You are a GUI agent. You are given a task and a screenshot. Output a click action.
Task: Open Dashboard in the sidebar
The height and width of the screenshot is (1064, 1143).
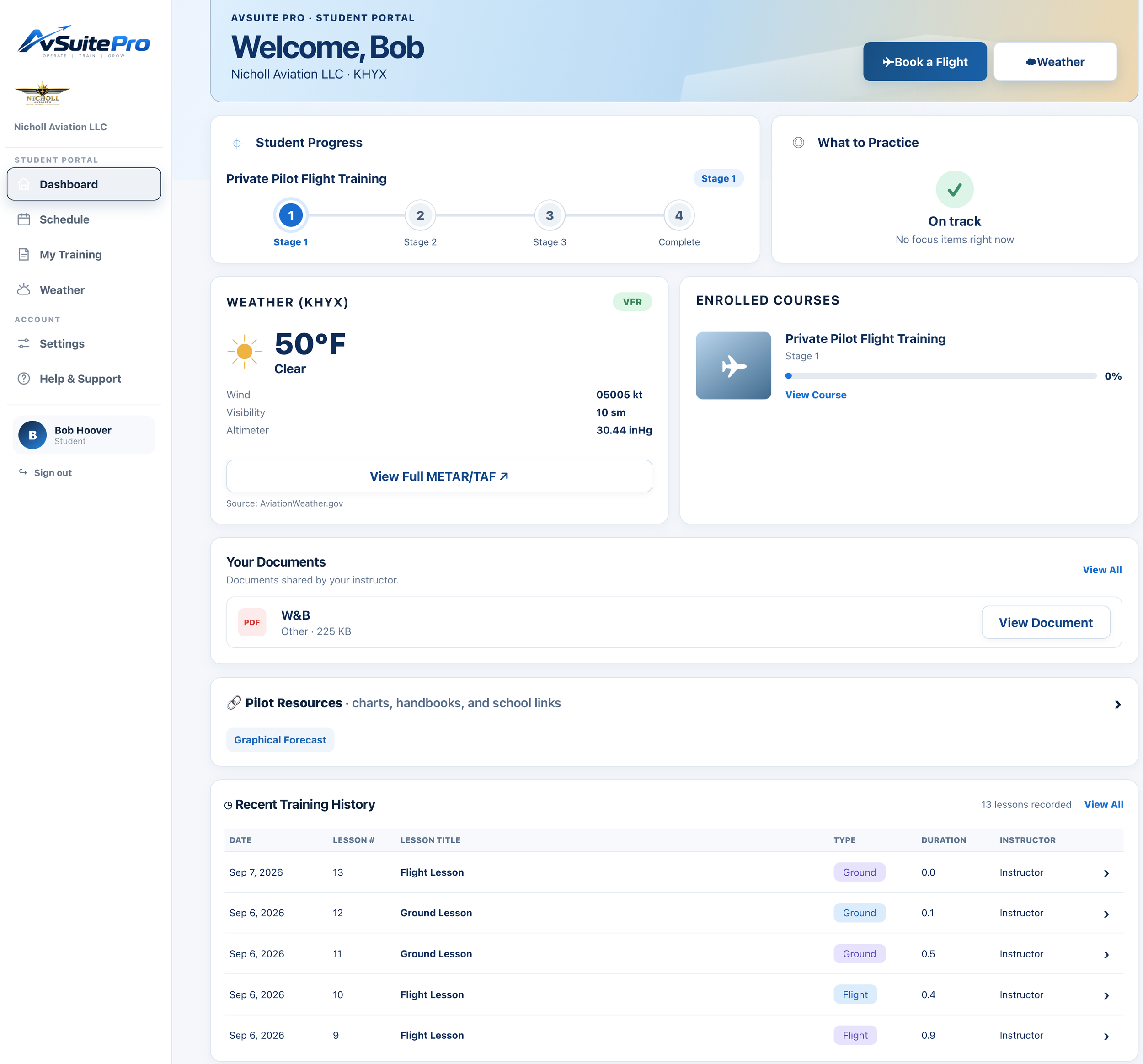[x=84, y=184]
